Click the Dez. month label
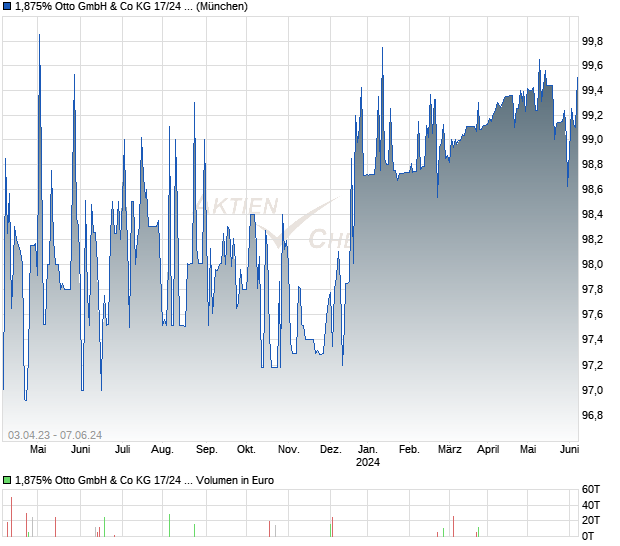This screenshot has width=620, height=546. tap(331, 450)
